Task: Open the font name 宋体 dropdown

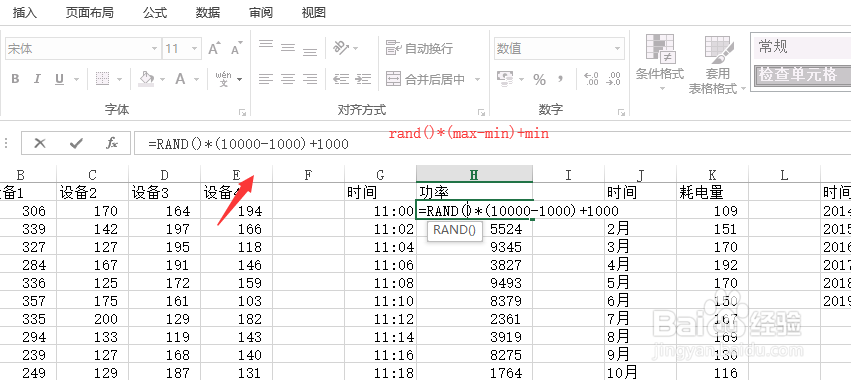Action: 154,49
